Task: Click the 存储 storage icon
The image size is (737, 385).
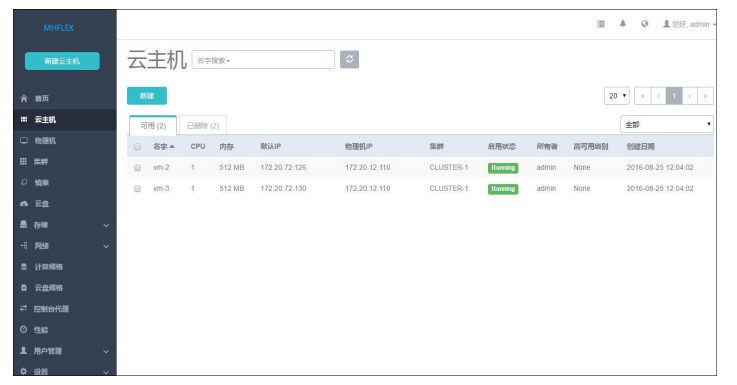Action: click(24, 225)
